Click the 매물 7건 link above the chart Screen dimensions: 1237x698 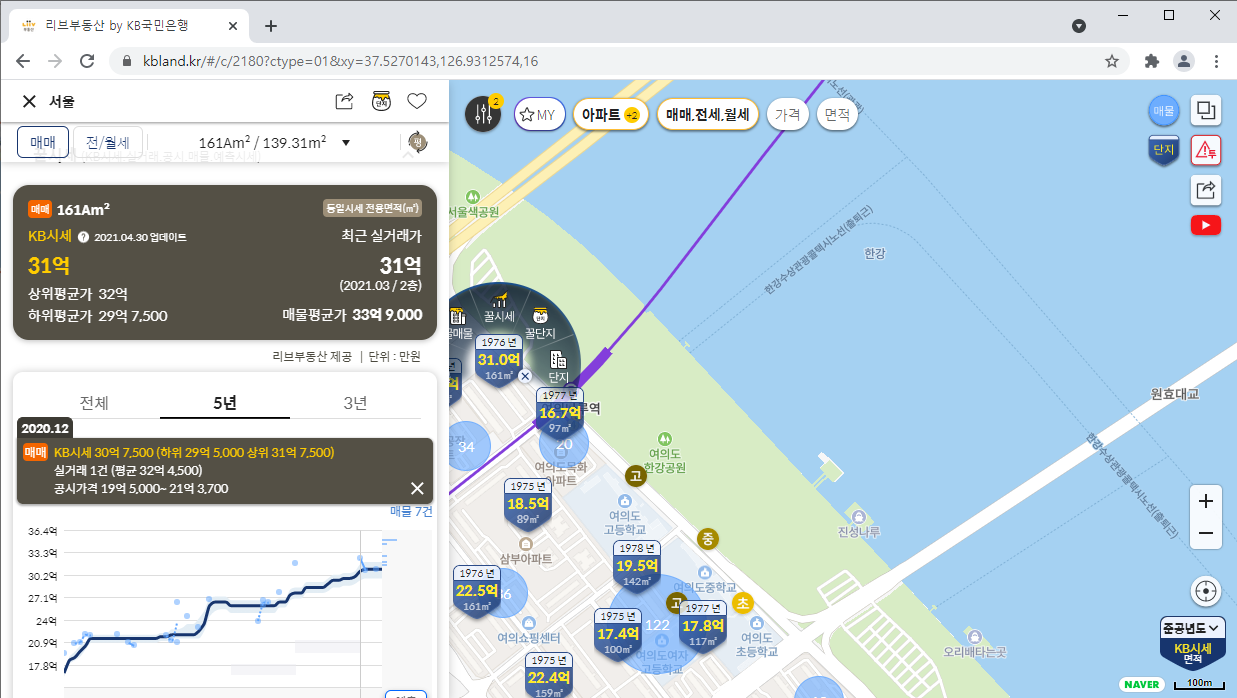(x=411, y=511)
